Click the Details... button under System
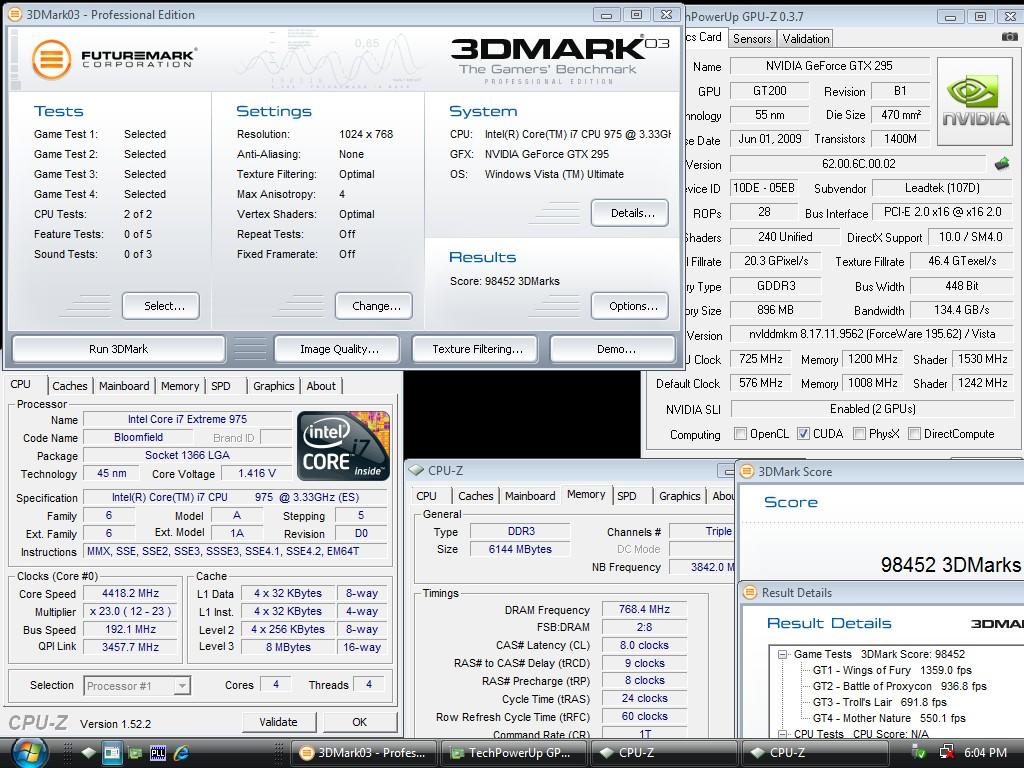The image size is (1024, 768). [x=630, y=213]
